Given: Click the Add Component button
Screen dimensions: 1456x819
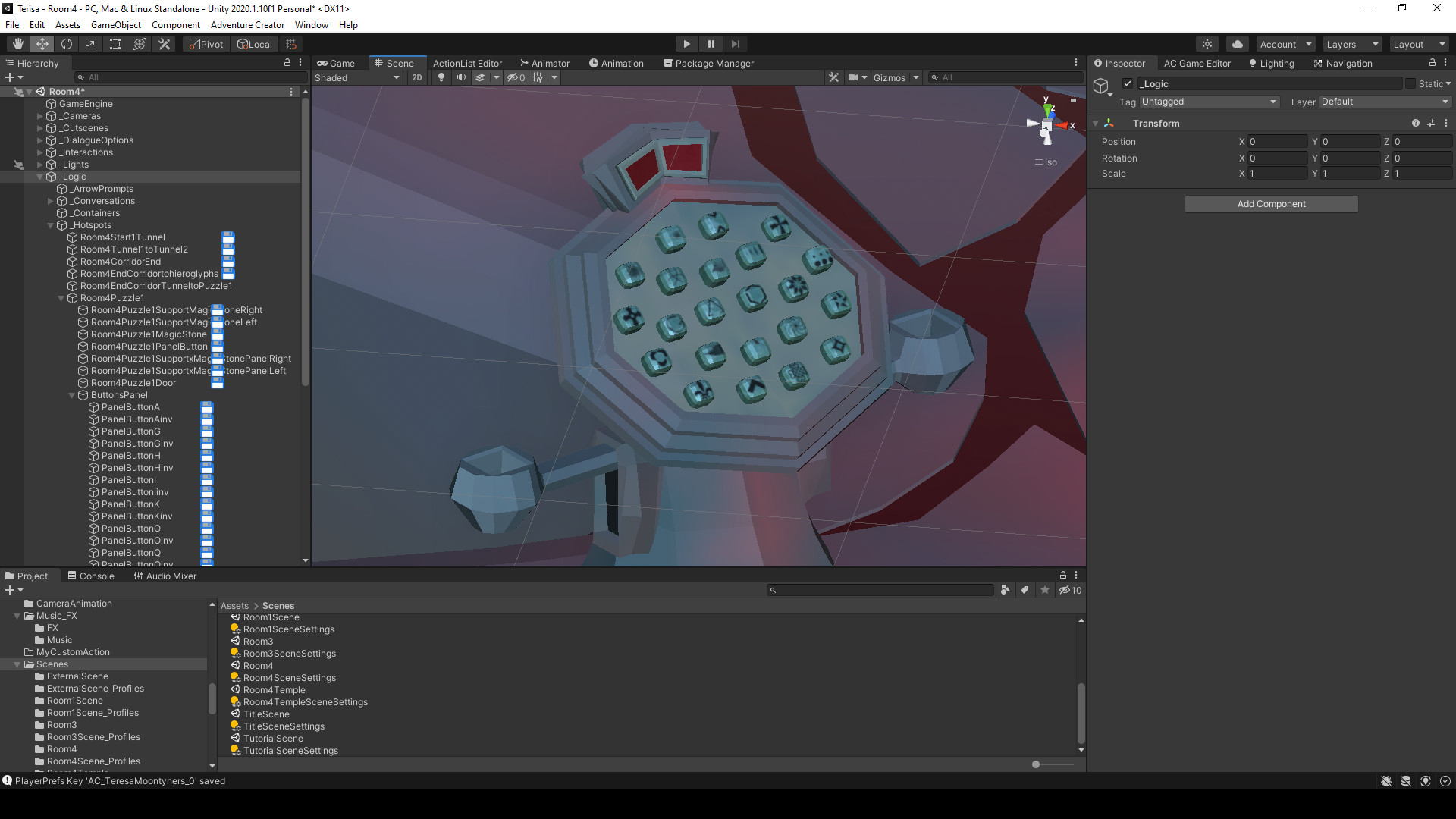Looking at the screenshot, I should (x=1271, y=204).
